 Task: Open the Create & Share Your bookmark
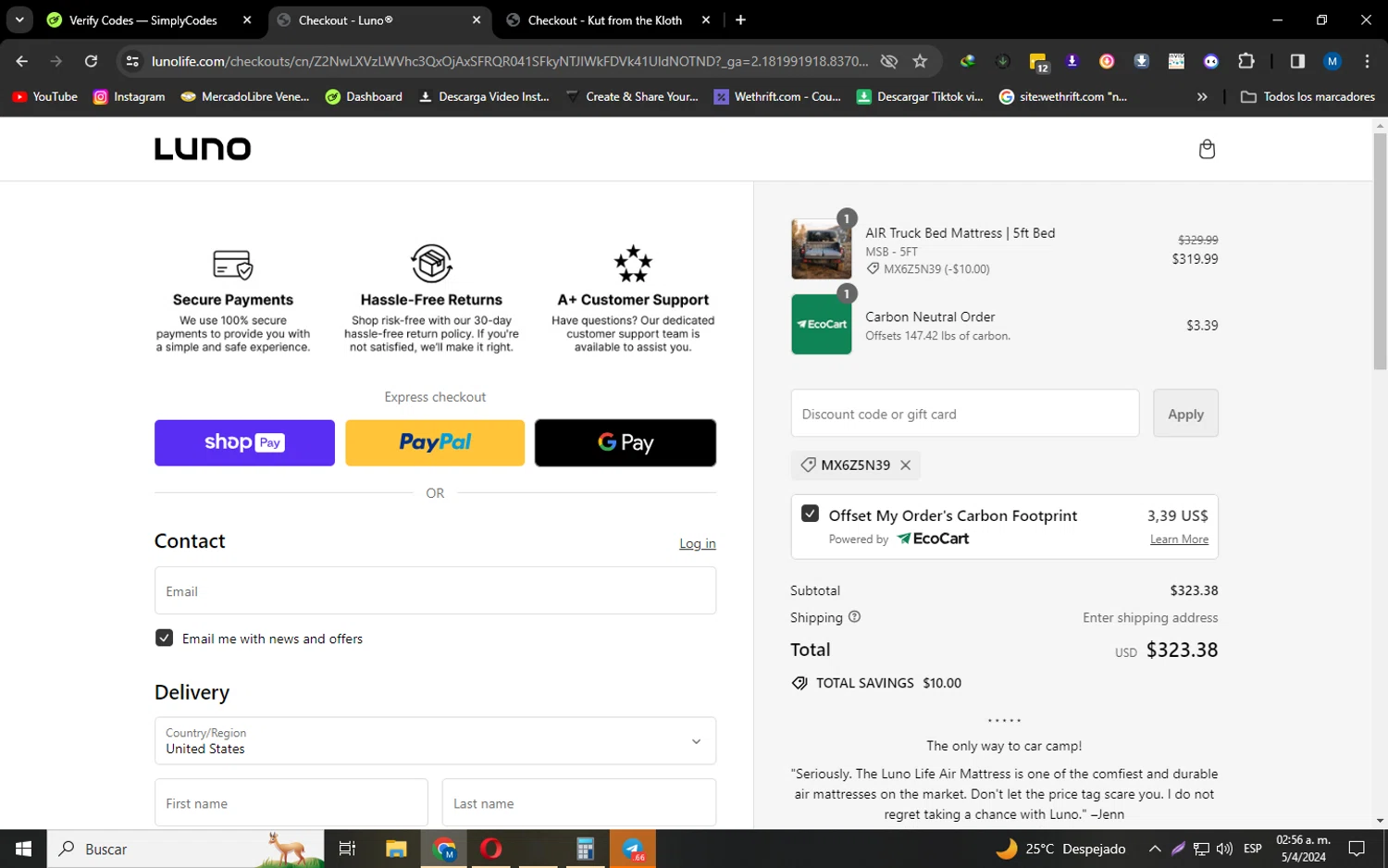pos(632,96)
